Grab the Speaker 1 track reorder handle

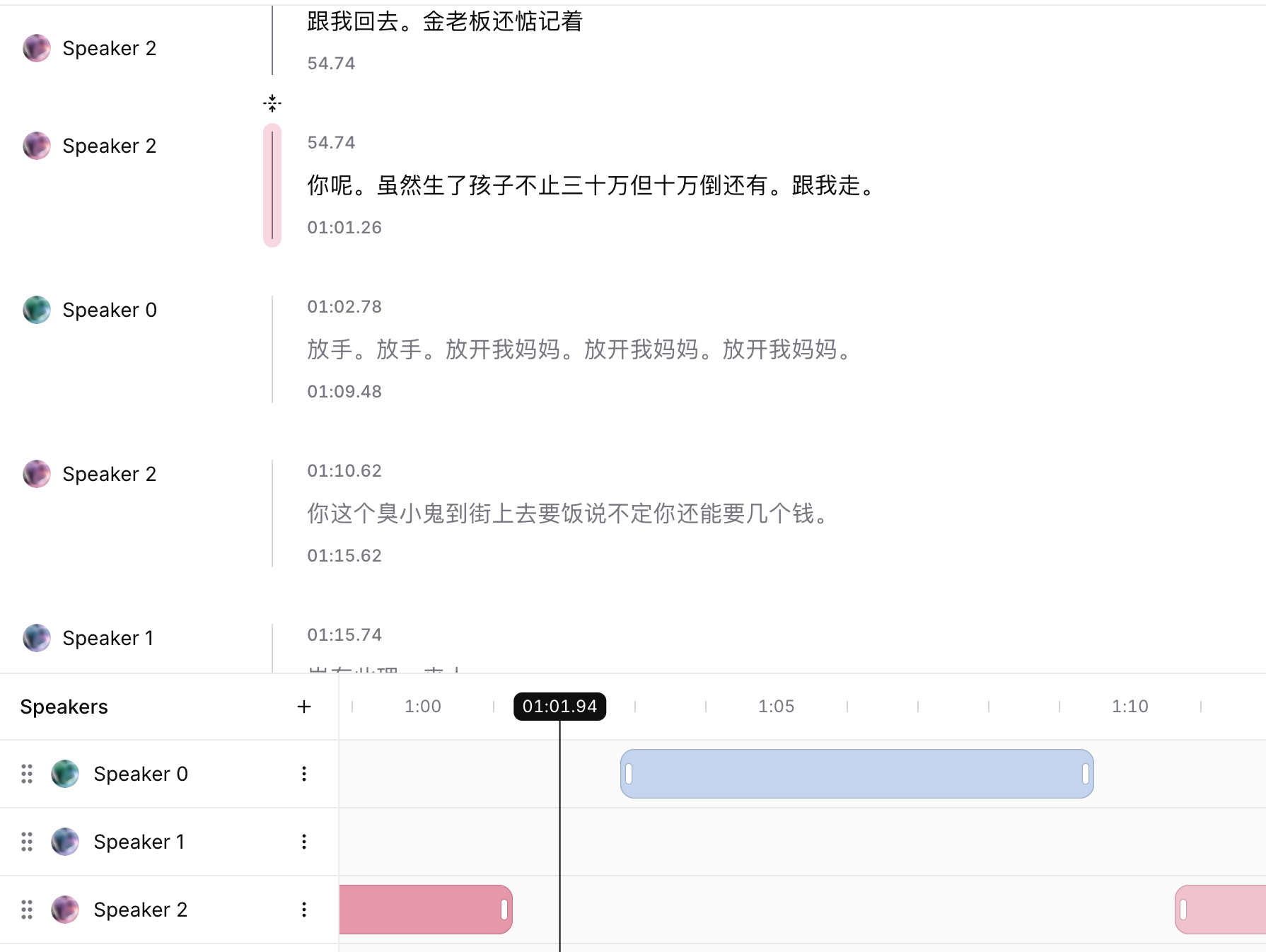pyautogui.click(x=27, y=842)
